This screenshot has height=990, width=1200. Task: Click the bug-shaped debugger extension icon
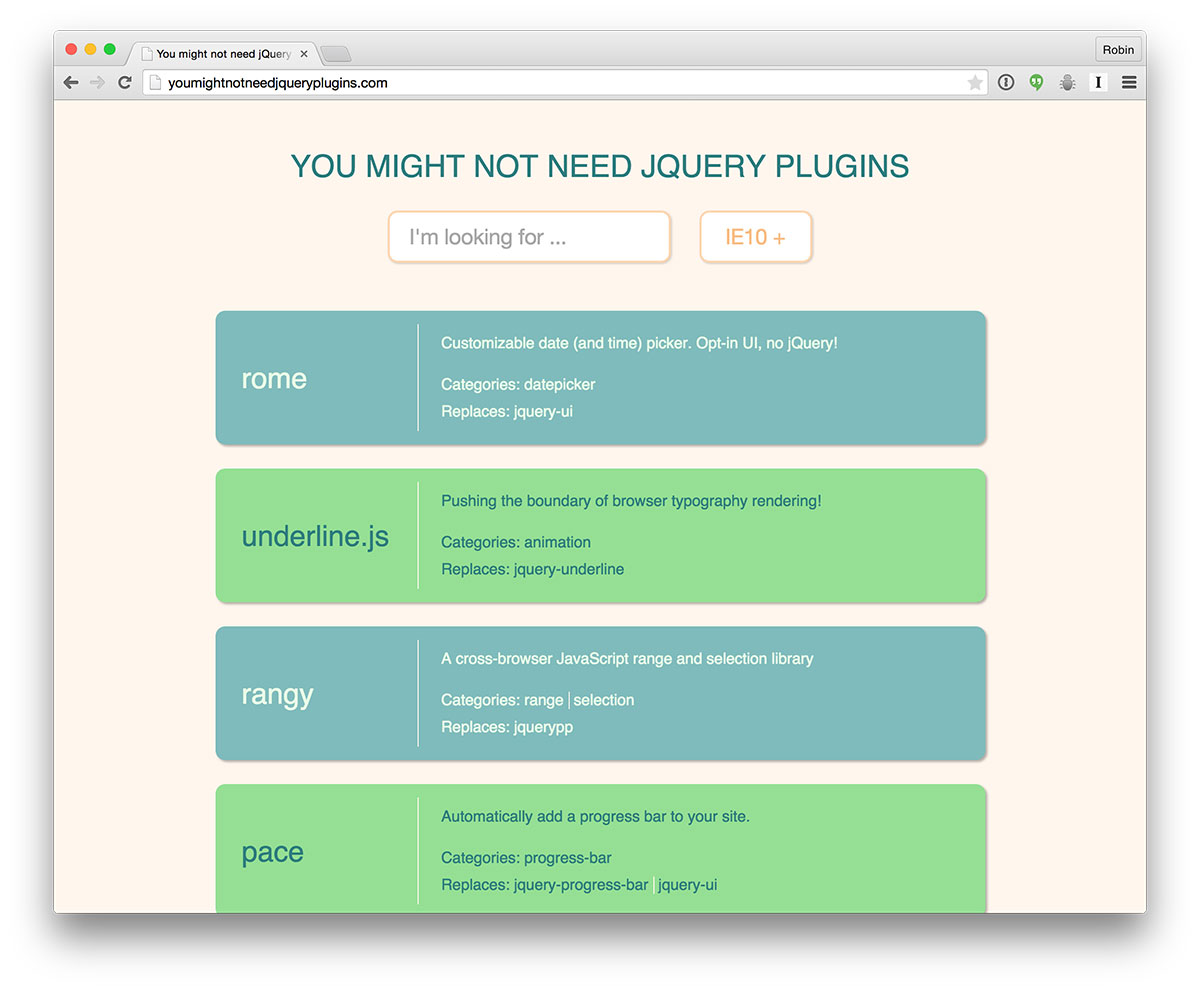point(1067,82)
